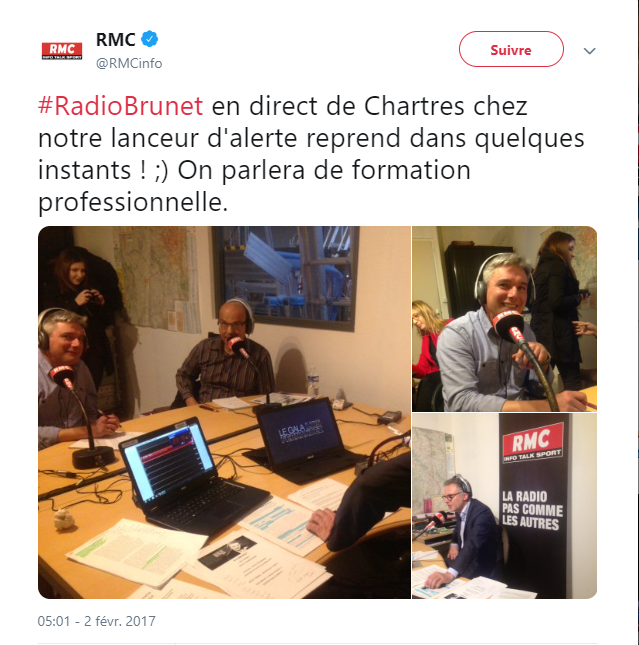Click the red RMC microphone in top-right photo
Image resolution: width=639 pixels, height=645 pixels.
point(509,326)
